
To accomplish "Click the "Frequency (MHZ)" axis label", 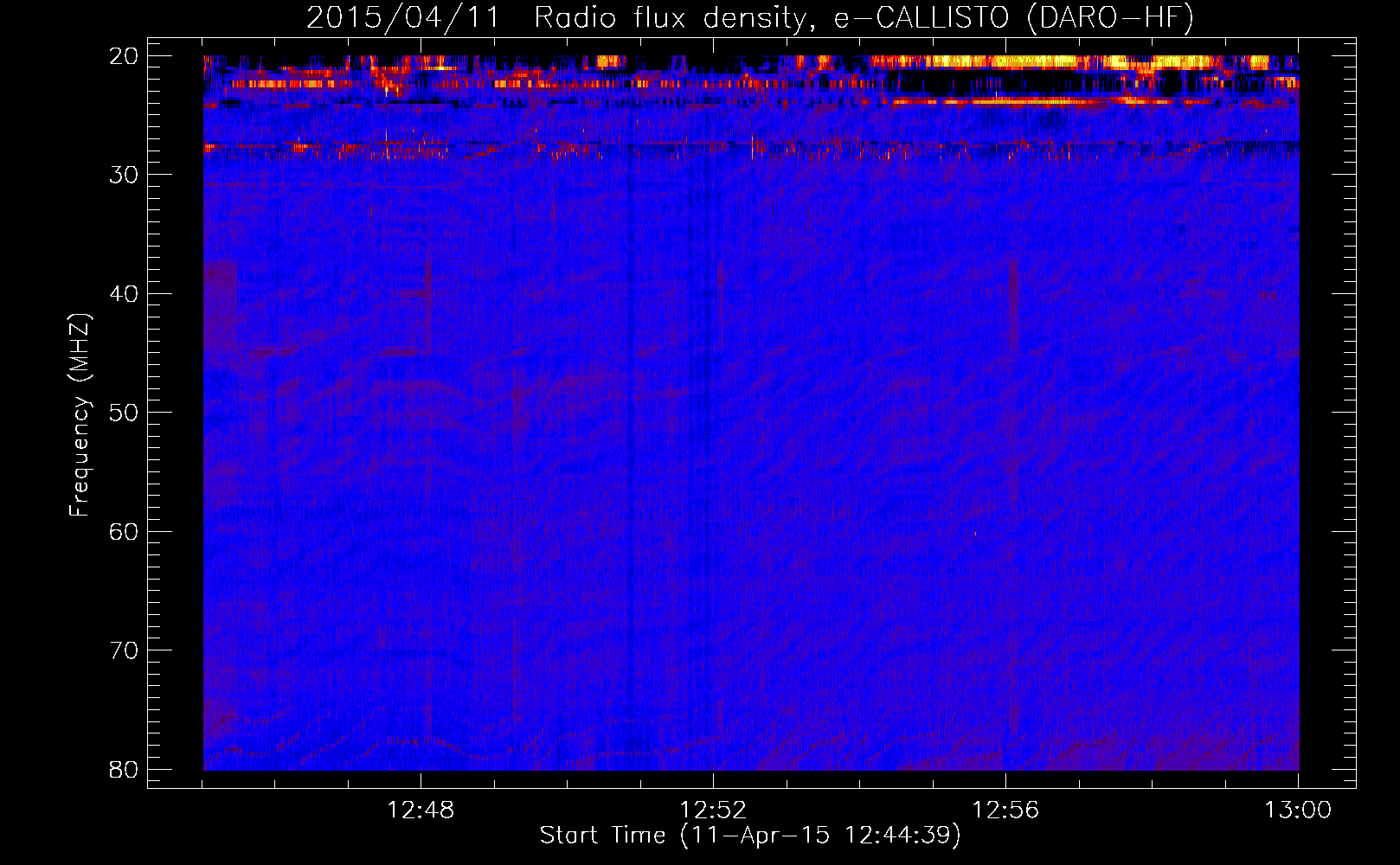I will point(80,415).
